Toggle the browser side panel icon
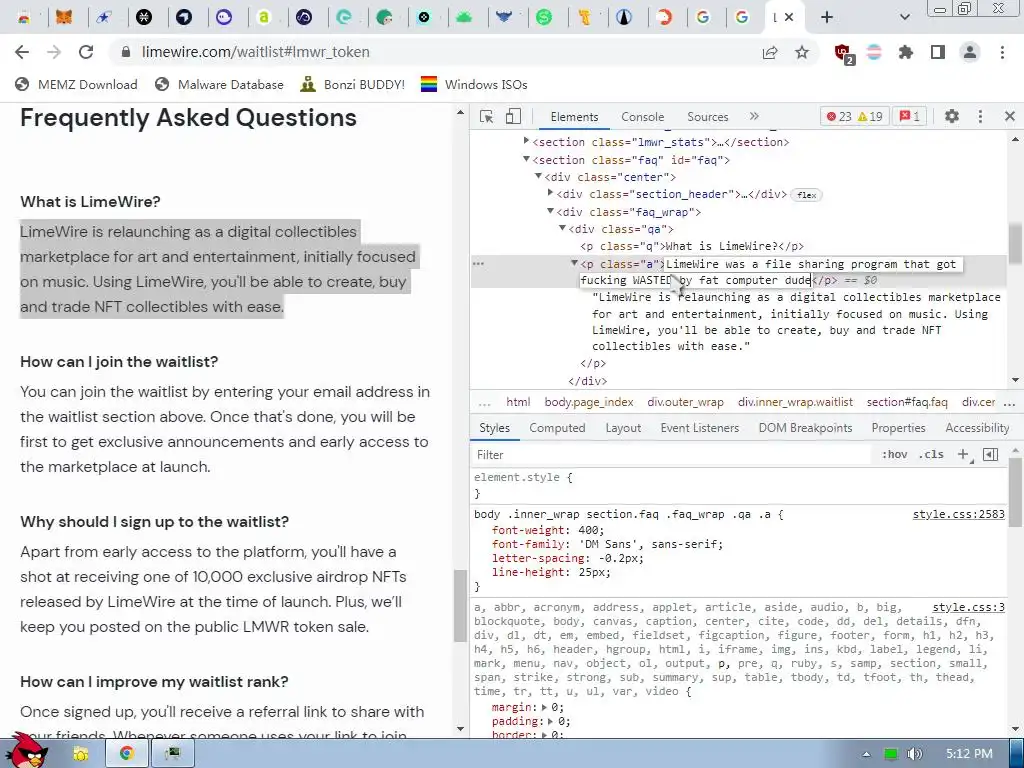This screenshot has height=768, width=1024. [938, 52]
